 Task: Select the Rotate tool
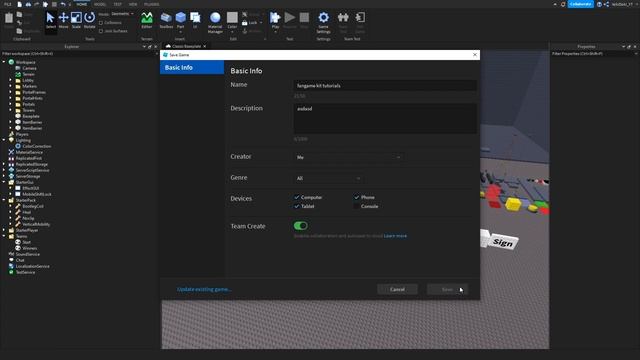(x=89, y=20)
